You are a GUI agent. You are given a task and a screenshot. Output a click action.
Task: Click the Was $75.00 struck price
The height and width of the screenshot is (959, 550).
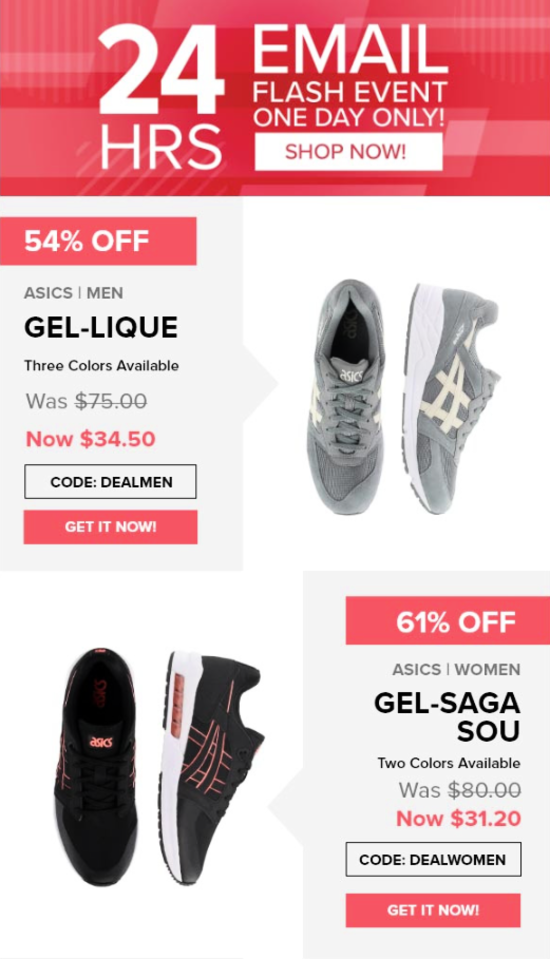click(86, 401)
